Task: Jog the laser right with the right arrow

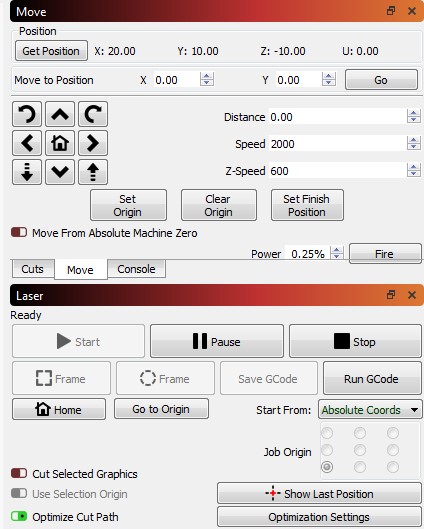Action: [x=93, y=143]
